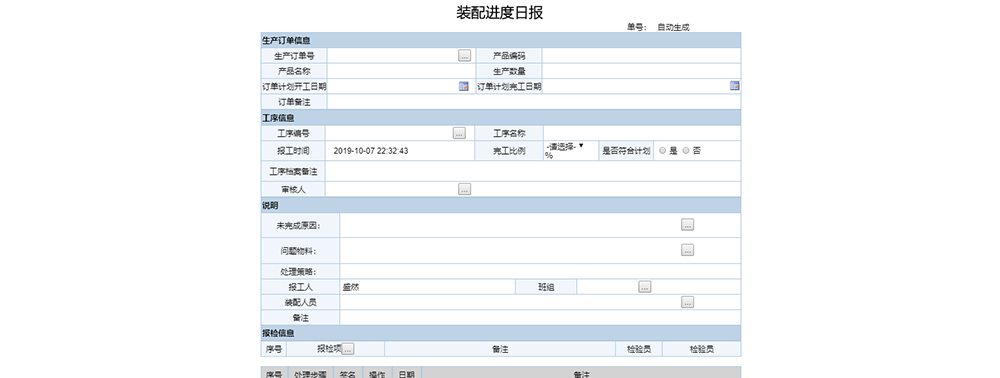Screen dimensions: 1000x378
Task: Click the 报检信息 section header
Action: [501, 333]
